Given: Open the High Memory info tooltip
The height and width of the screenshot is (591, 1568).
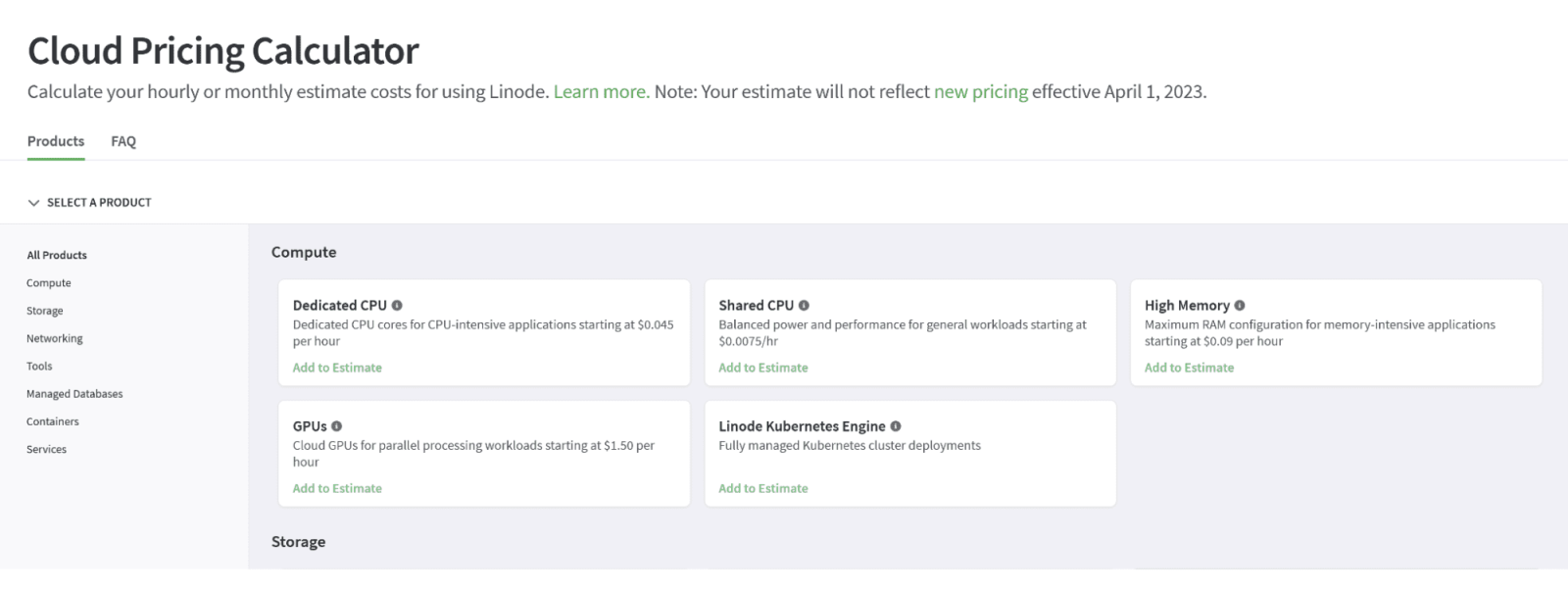Looking at the screenshot, I should click(1241, 305).
